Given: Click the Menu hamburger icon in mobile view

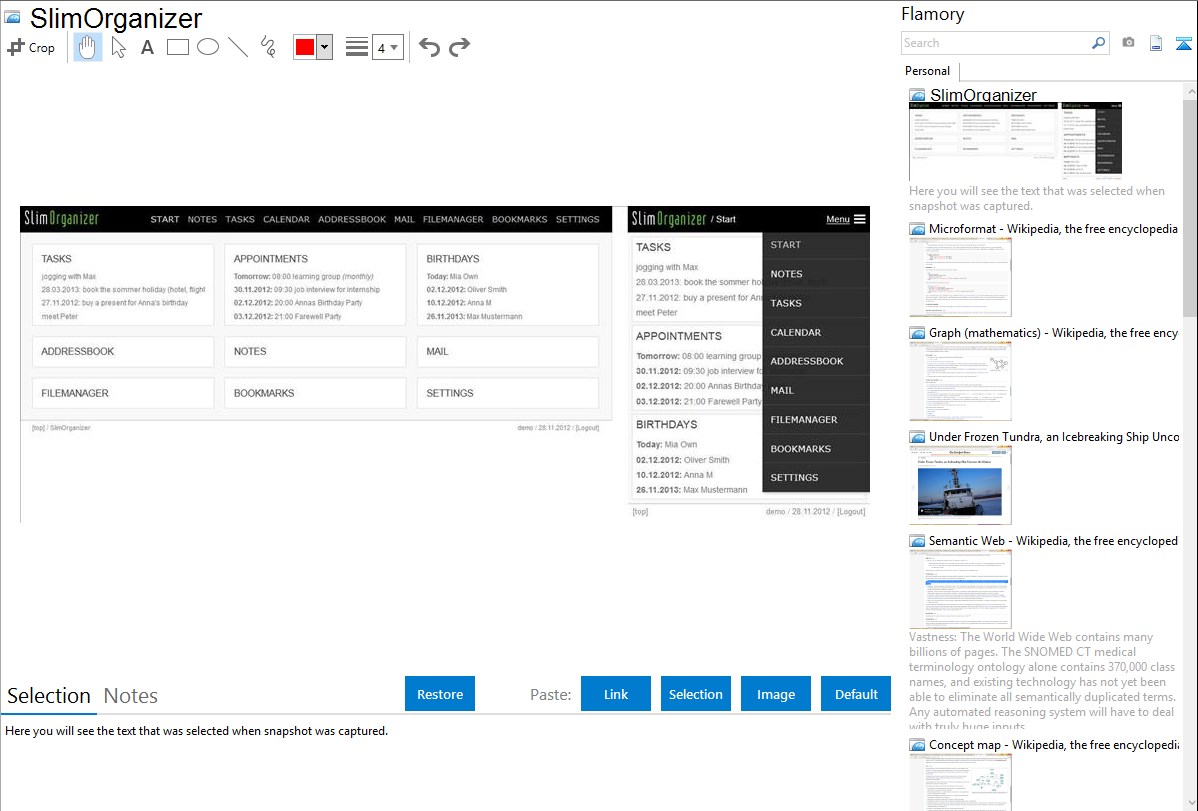Looking at the screenshot, I should (860, 219).
